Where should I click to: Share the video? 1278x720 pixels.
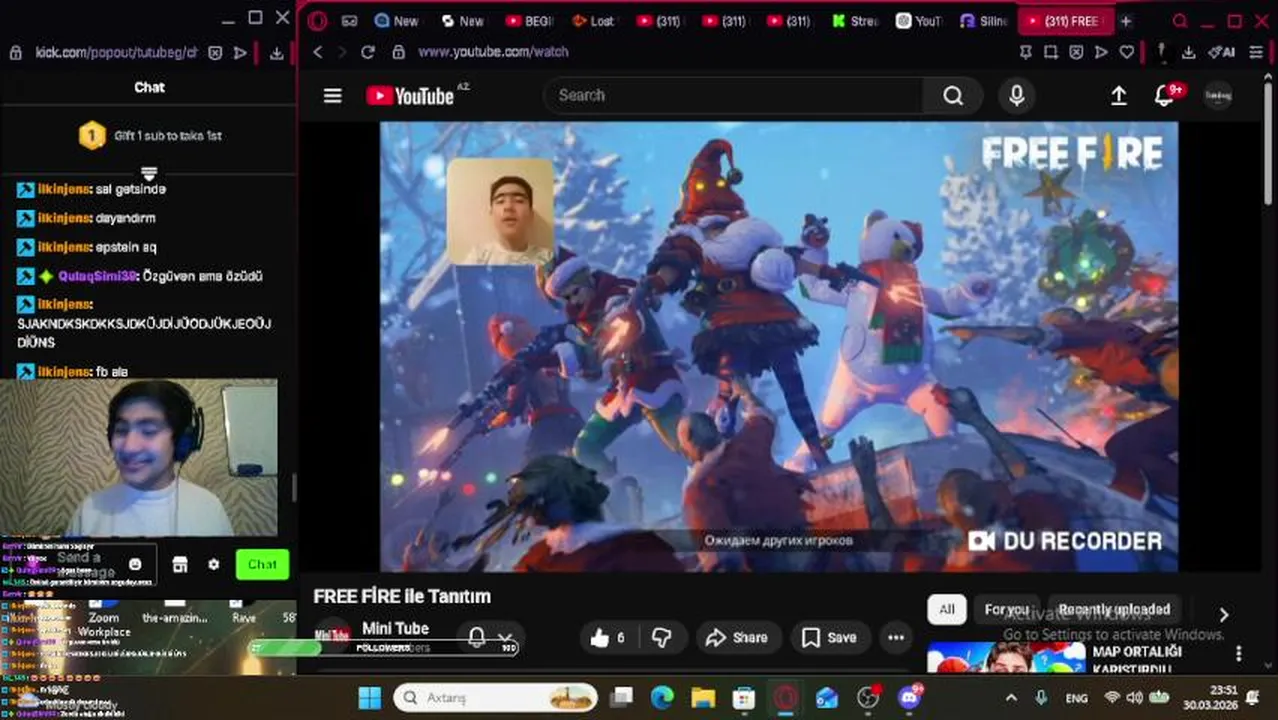(737, 637)
